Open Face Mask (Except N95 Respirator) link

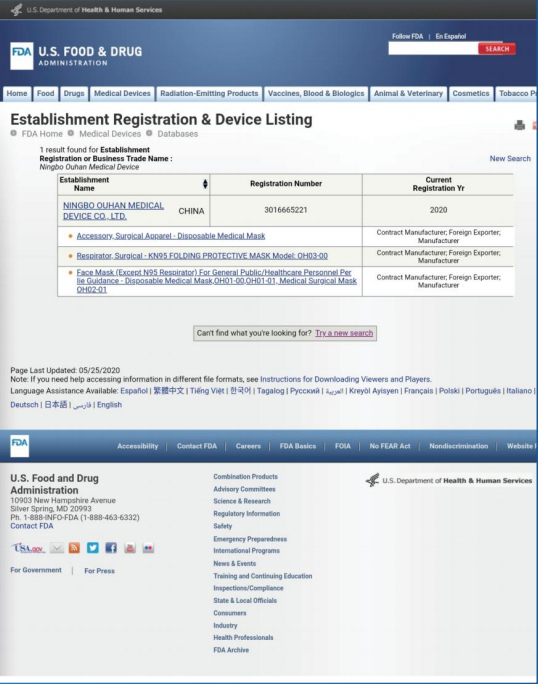[x=216, y=281]
